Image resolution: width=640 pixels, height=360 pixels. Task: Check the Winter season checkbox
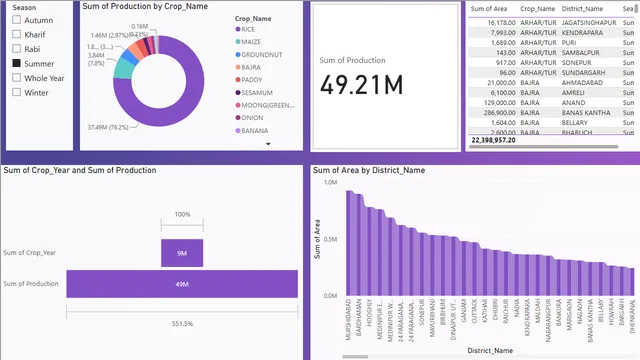click(x=16, y=92)
